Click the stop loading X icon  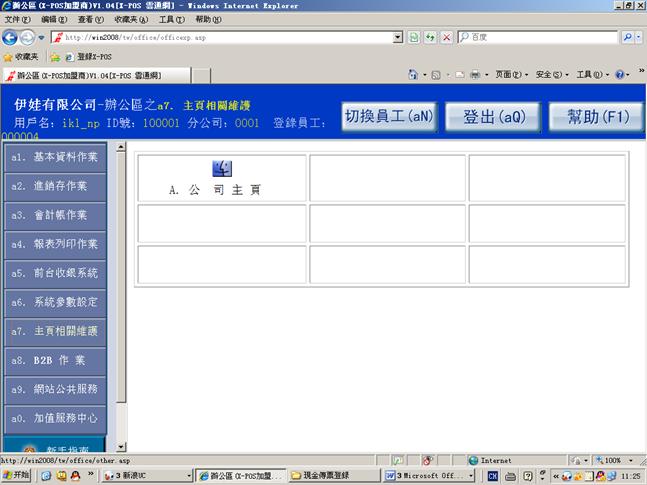[447, 37]
